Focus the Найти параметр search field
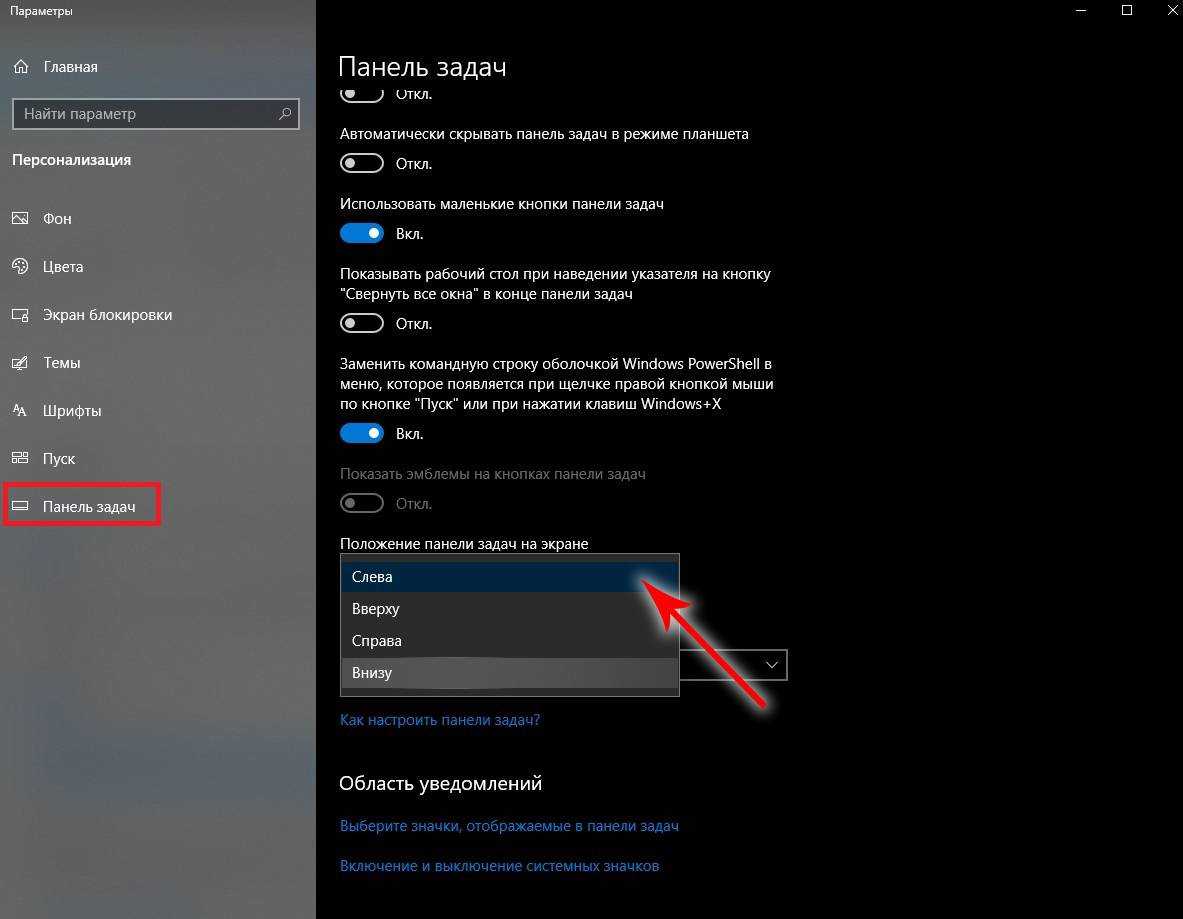1183x919 pixels. tap(156, 114)
